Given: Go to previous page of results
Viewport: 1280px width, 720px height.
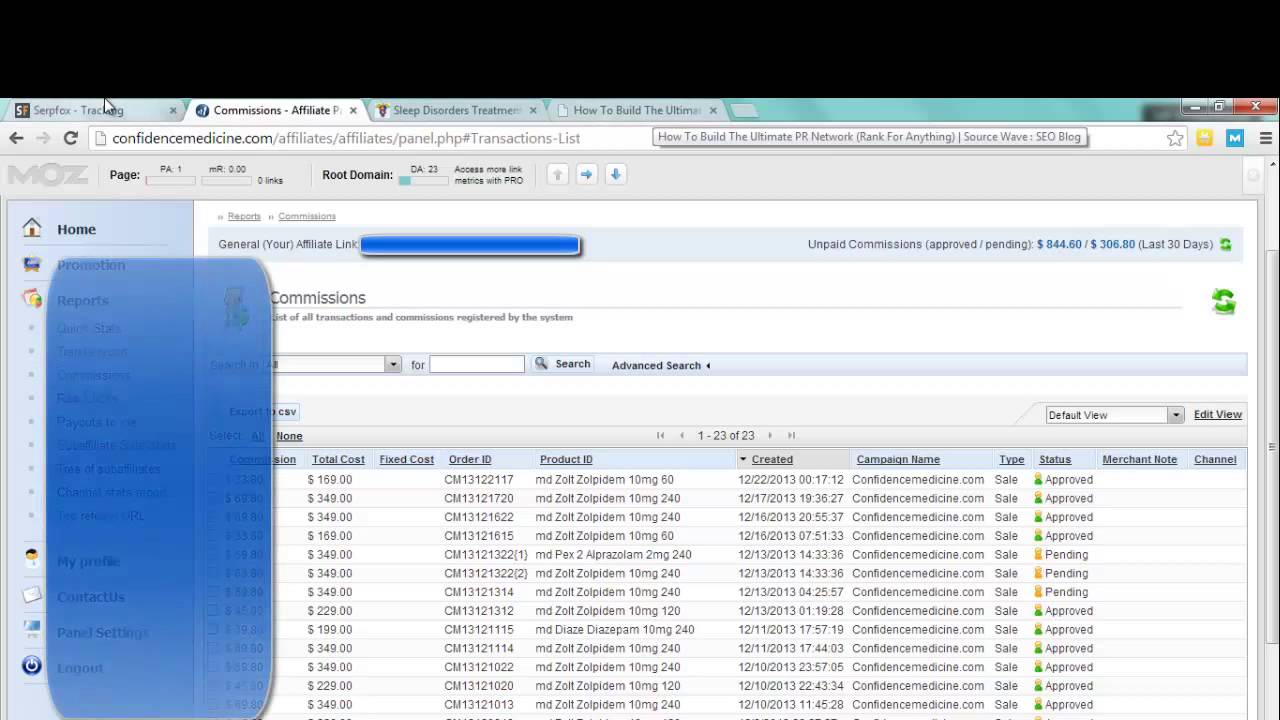Looking at the screenshot, I should click(x=682, y=435).
